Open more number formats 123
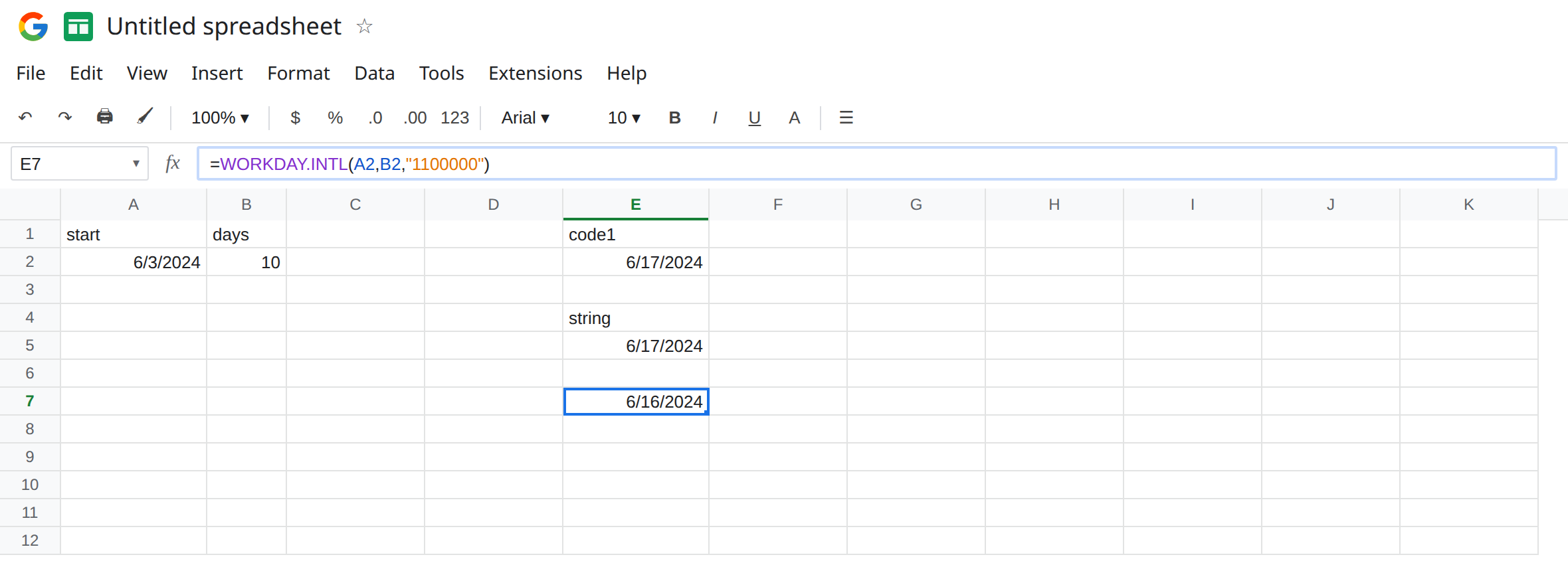1568x563 pixels. pos(455,118)
